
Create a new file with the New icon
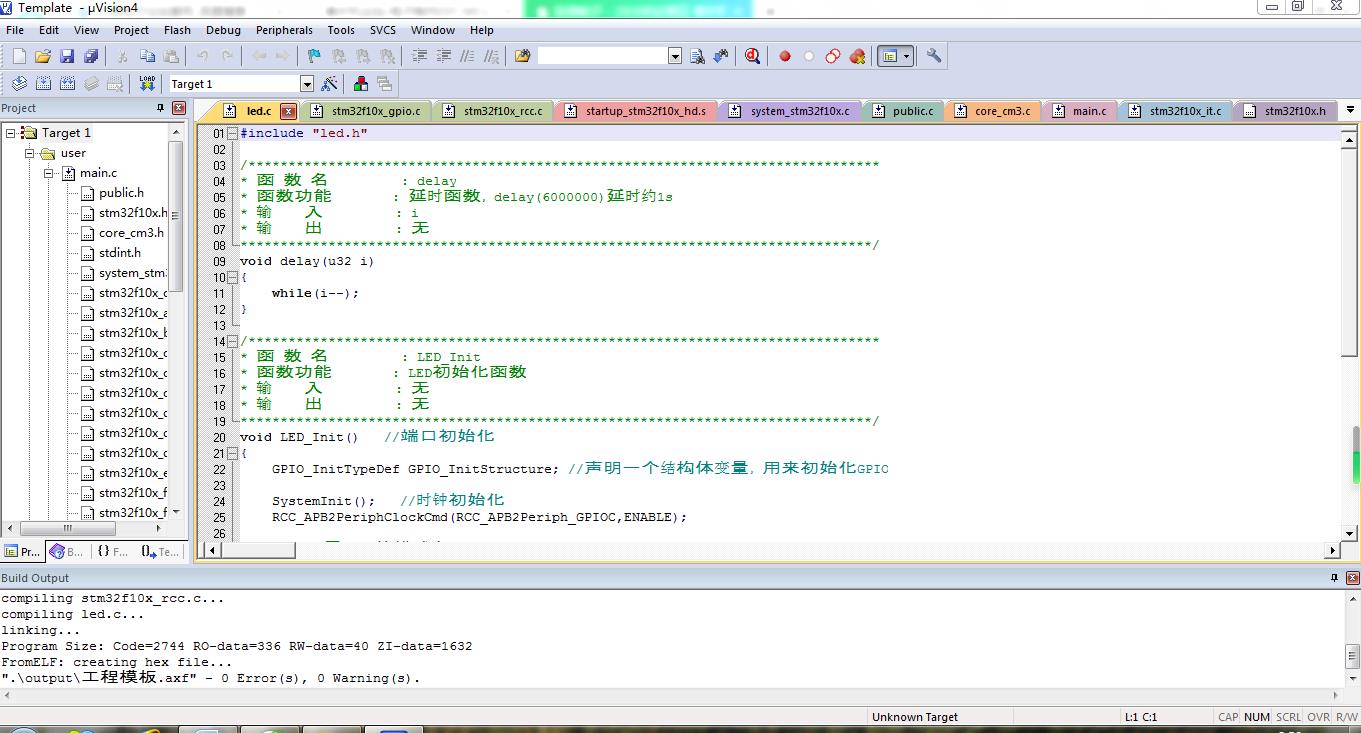click(x=19, y=56)
